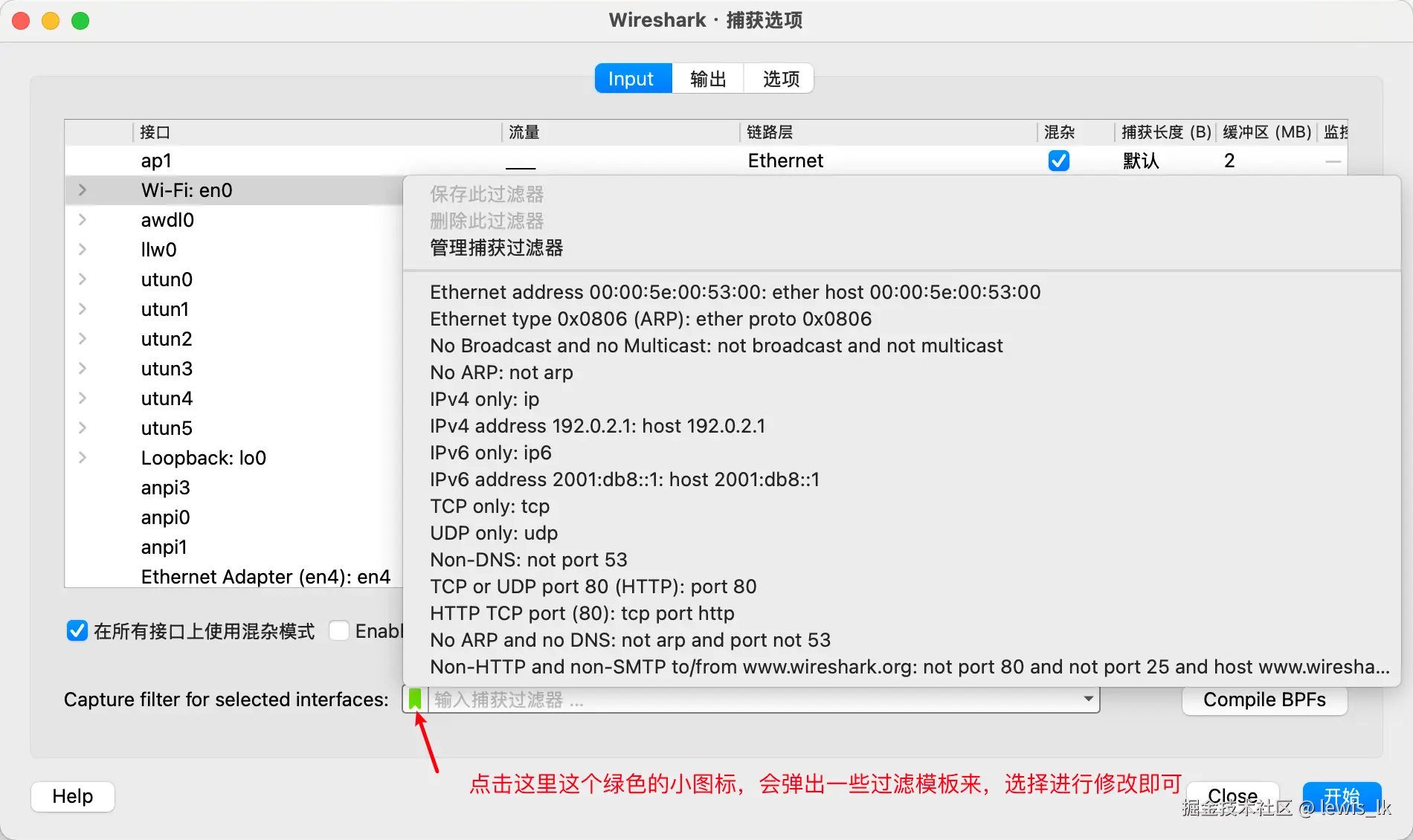Click the 默认 capture length cell for ap1
The image size is (1413, 840).
coord(1141,161)
